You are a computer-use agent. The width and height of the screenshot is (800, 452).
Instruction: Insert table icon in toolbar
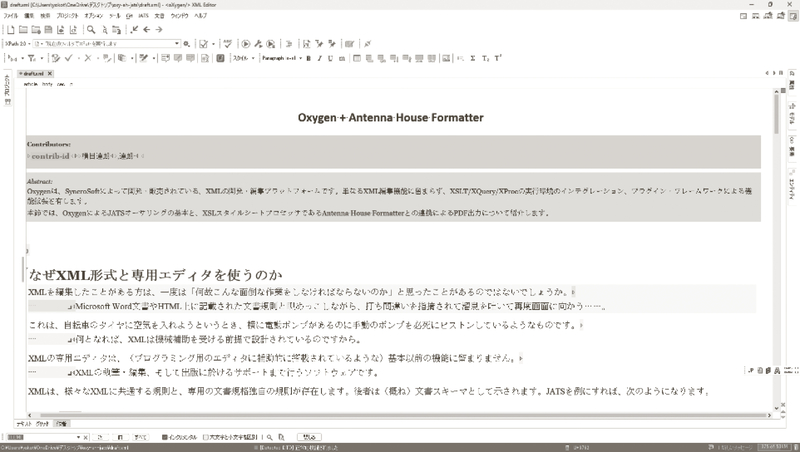pyautogui.click(x=357, y=58)
